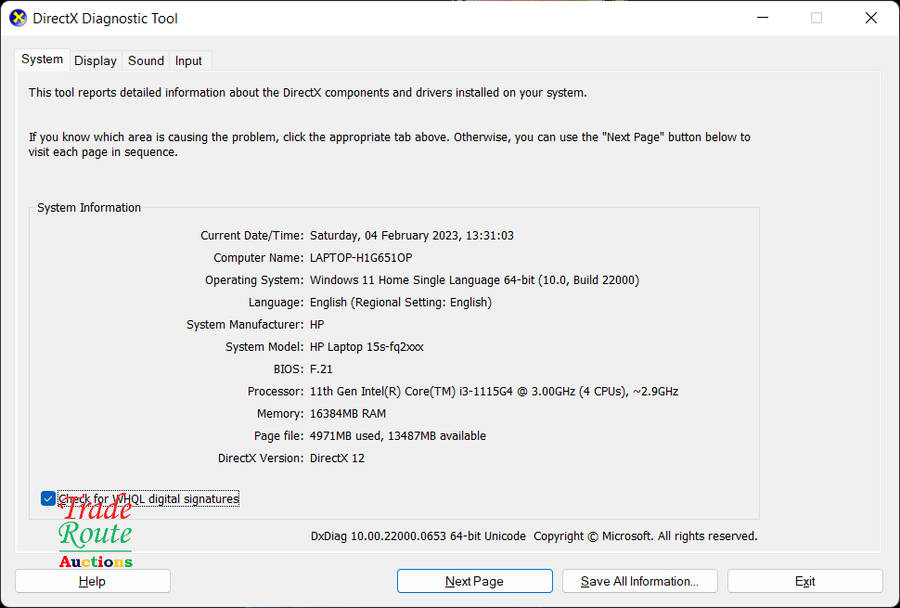
Task: Select the Sound tab
Action: tap(146, 61)
